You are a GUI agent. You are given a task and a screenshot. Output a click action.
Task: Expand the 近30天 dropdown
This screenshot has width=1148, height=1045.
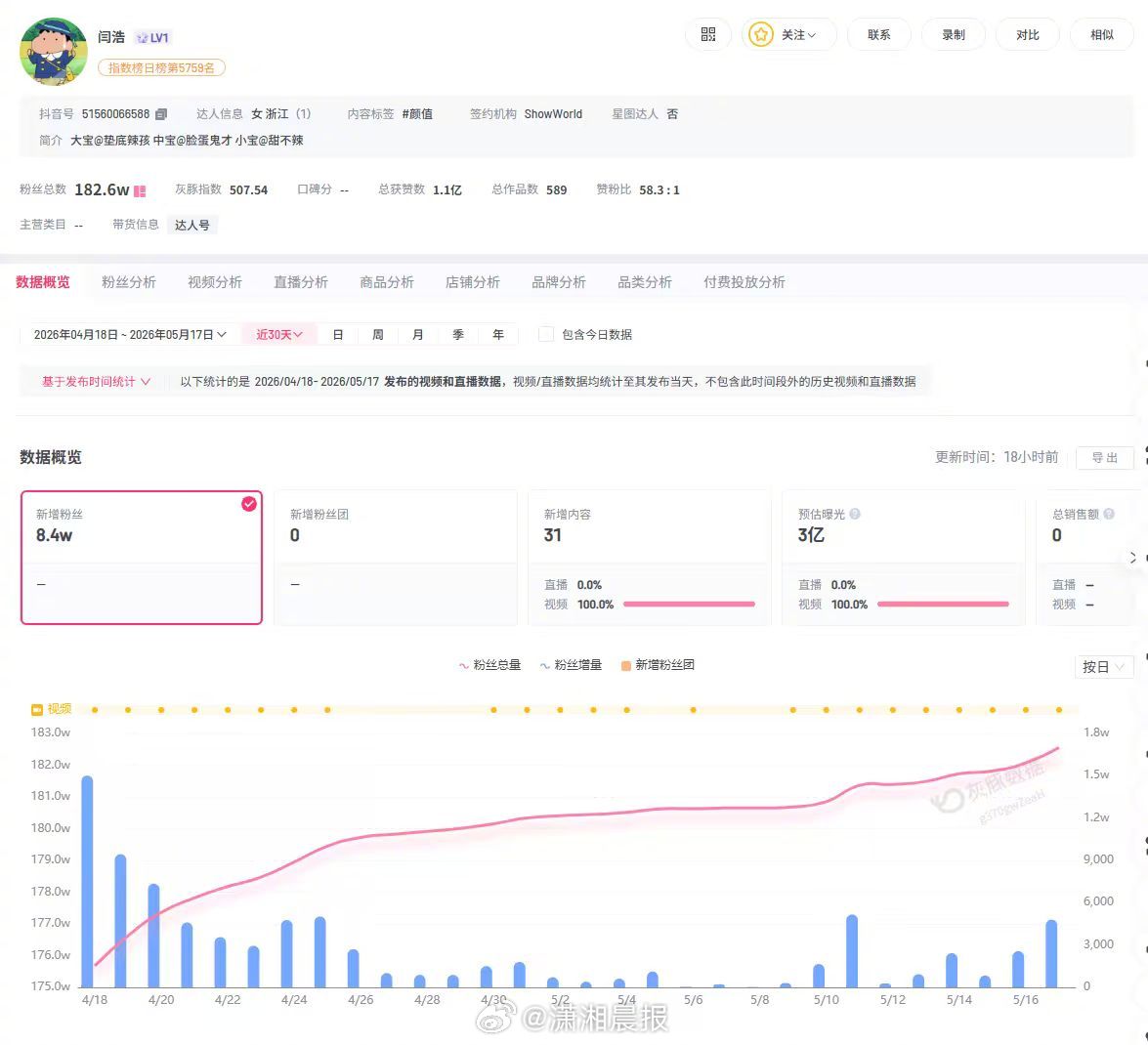[x=279, y=334]
